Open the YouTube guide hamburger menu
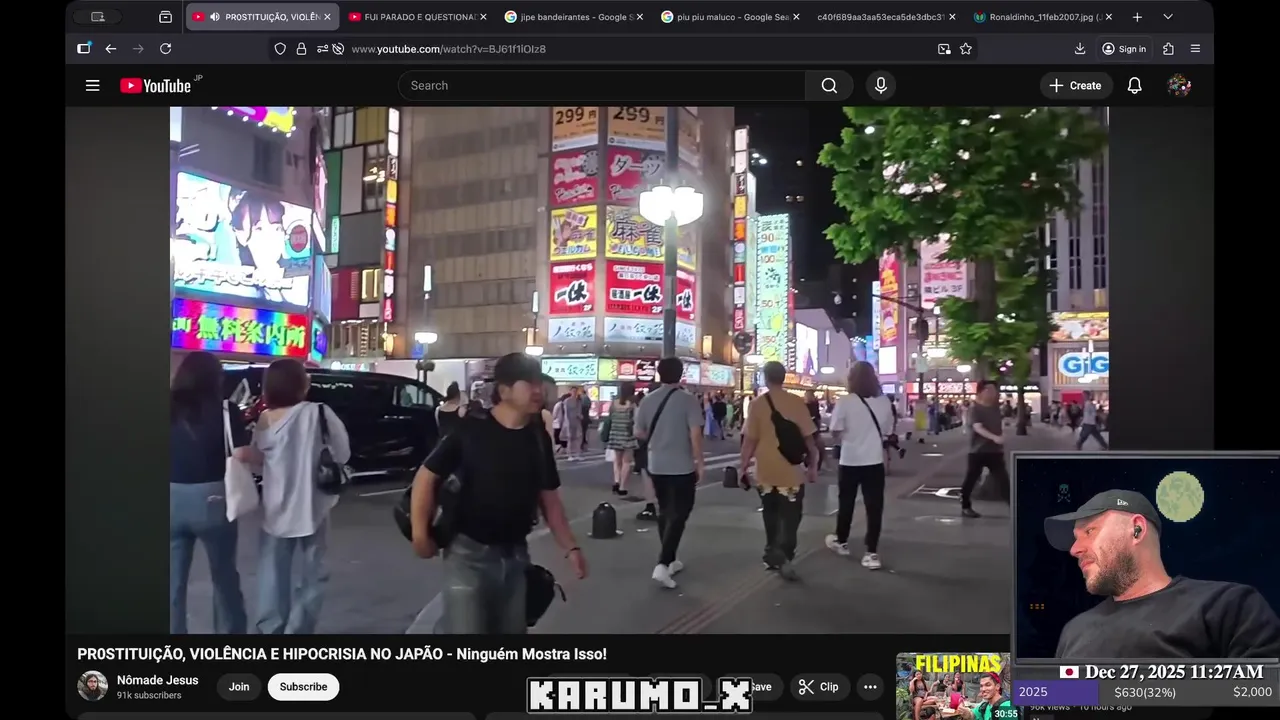The width and height of the screenshot is (1280, 720). point(93,86)
